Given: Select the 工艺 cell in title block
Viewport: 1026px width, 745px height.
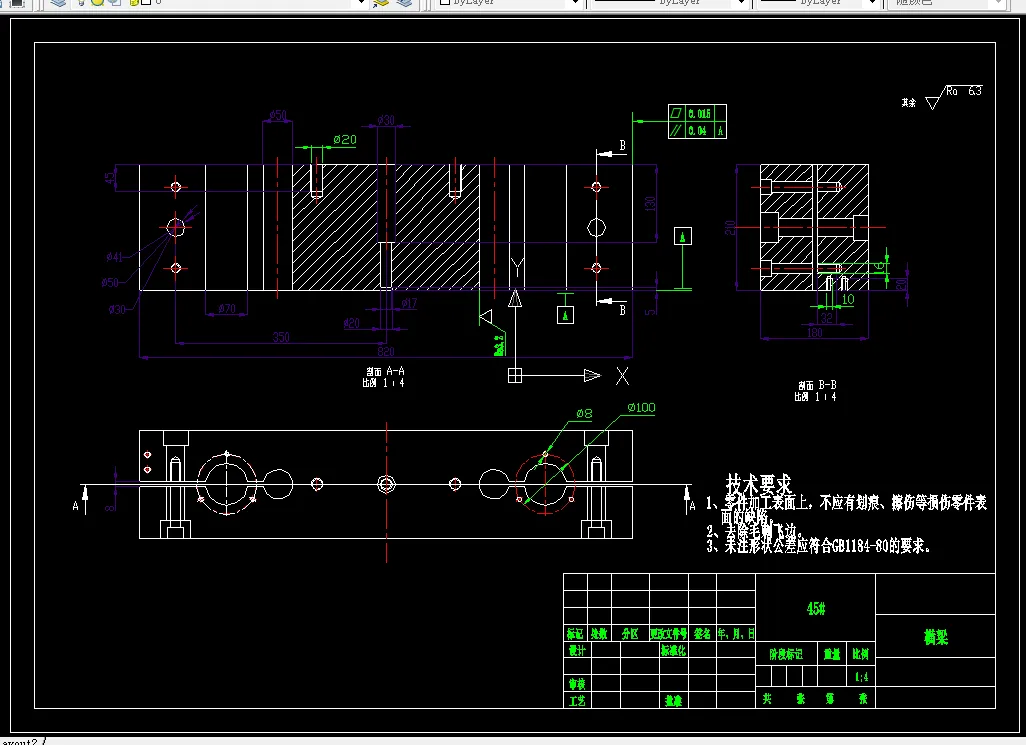Looking at the screenshot, I should 576,701.
